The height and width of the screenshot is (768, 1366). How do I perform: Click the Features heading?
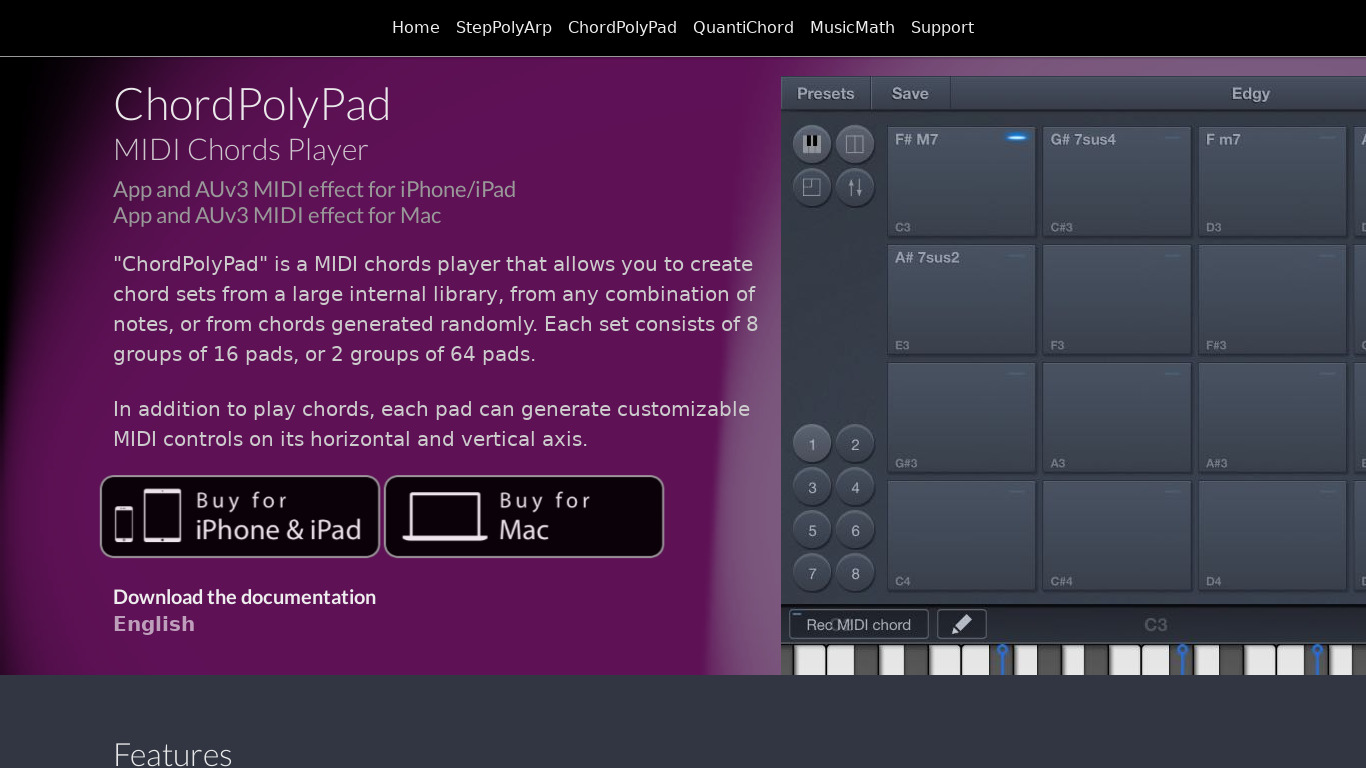coord(173,754)
